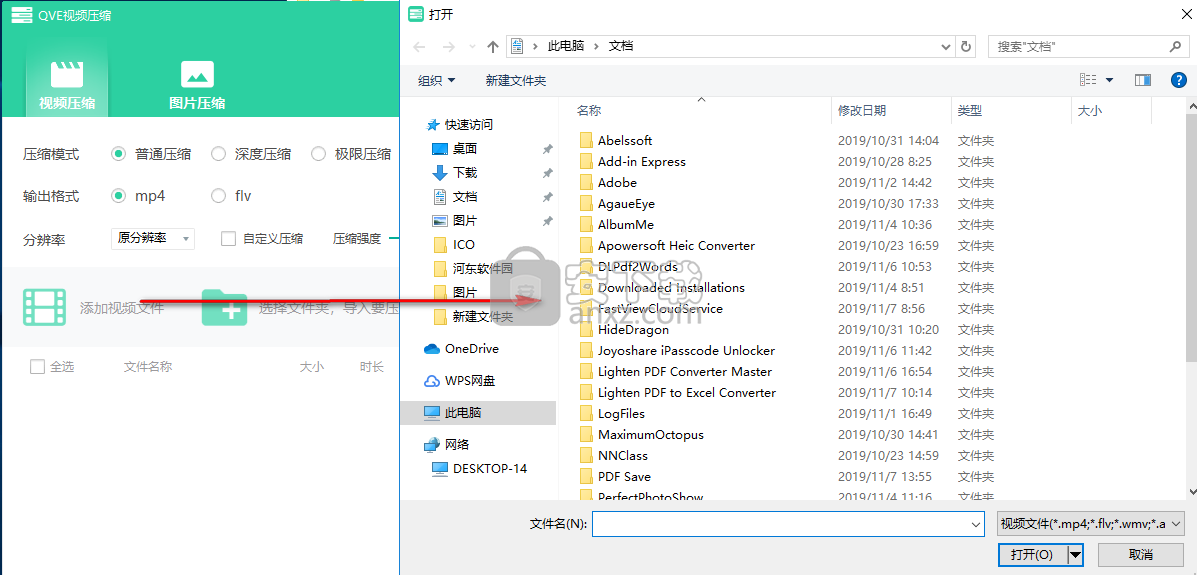
Task: Select 此电脑 in the navigation pane
Action: [478, 412]
